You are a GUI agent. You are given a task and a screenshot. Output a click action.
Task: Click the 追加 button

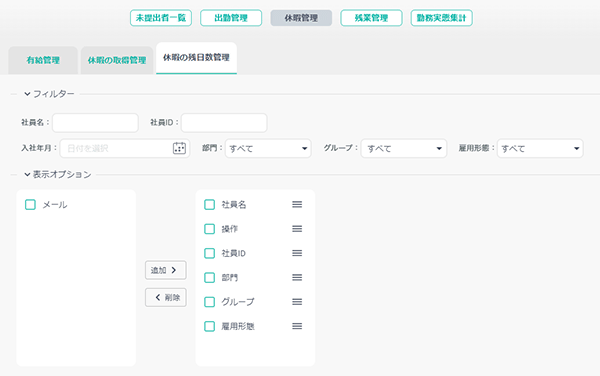(166, 270)
